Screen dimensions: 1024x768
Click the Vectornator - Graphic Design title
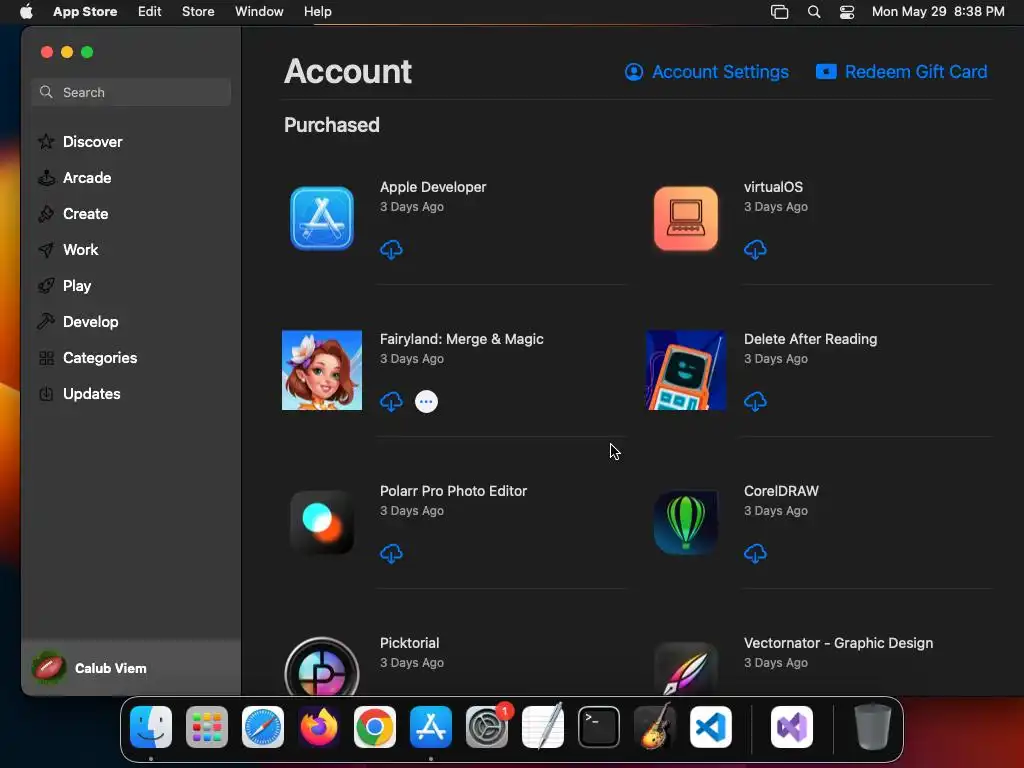pos(839,643)
